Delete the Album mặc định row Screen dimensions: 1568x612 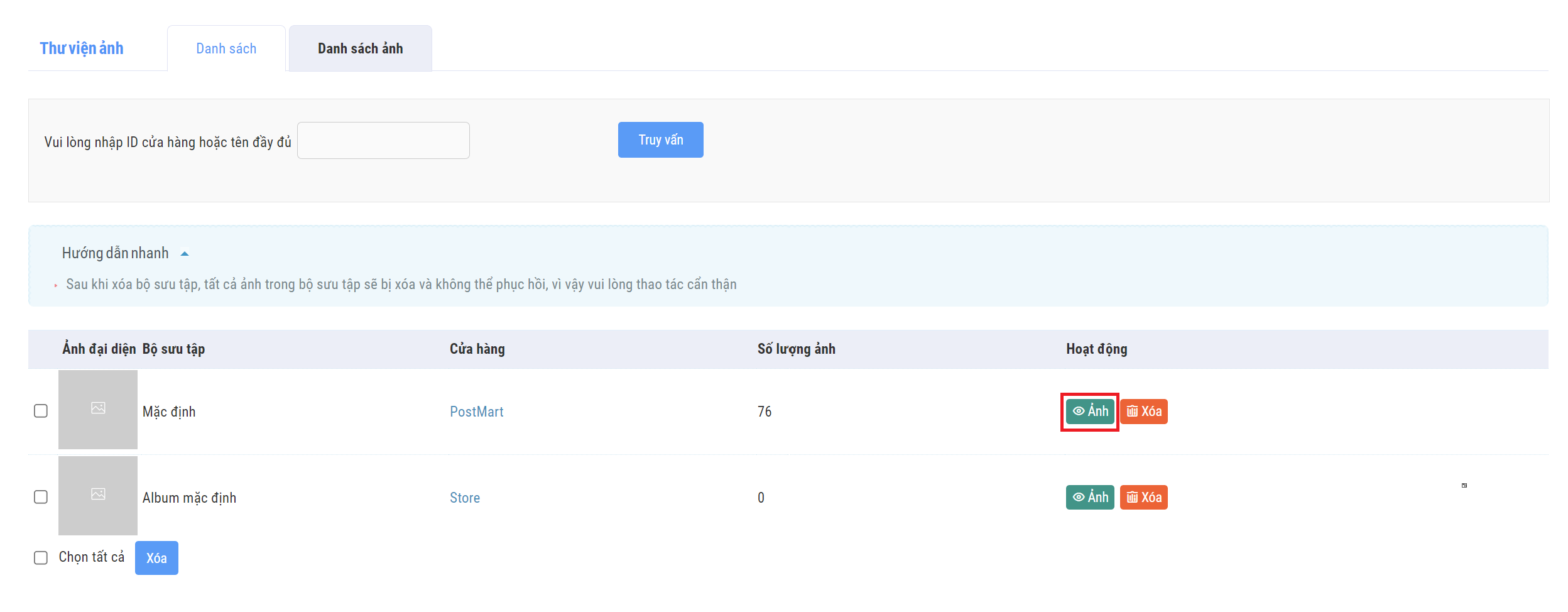click(1143, 498)
